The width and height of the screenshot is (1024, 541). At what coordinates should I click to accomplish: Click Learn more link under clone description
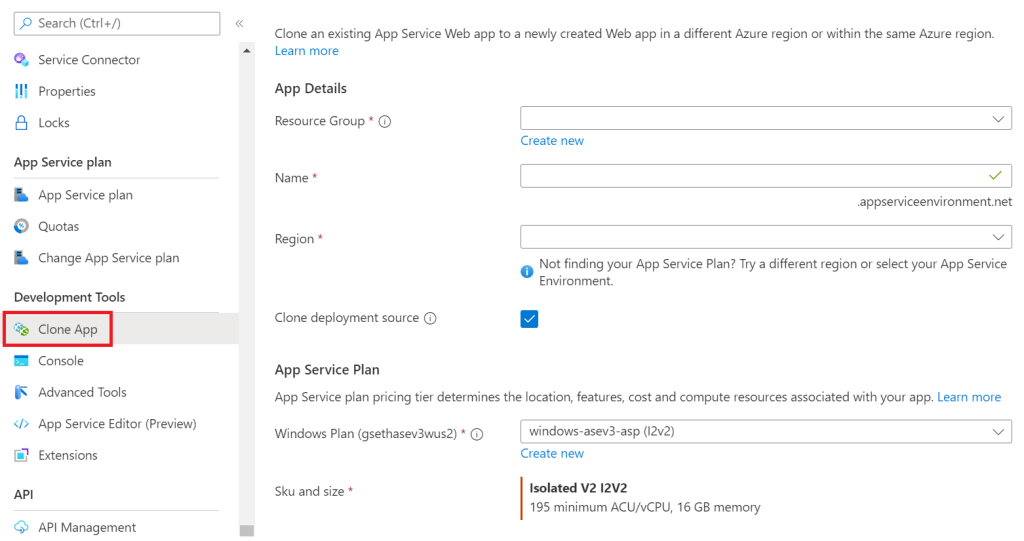306,51
